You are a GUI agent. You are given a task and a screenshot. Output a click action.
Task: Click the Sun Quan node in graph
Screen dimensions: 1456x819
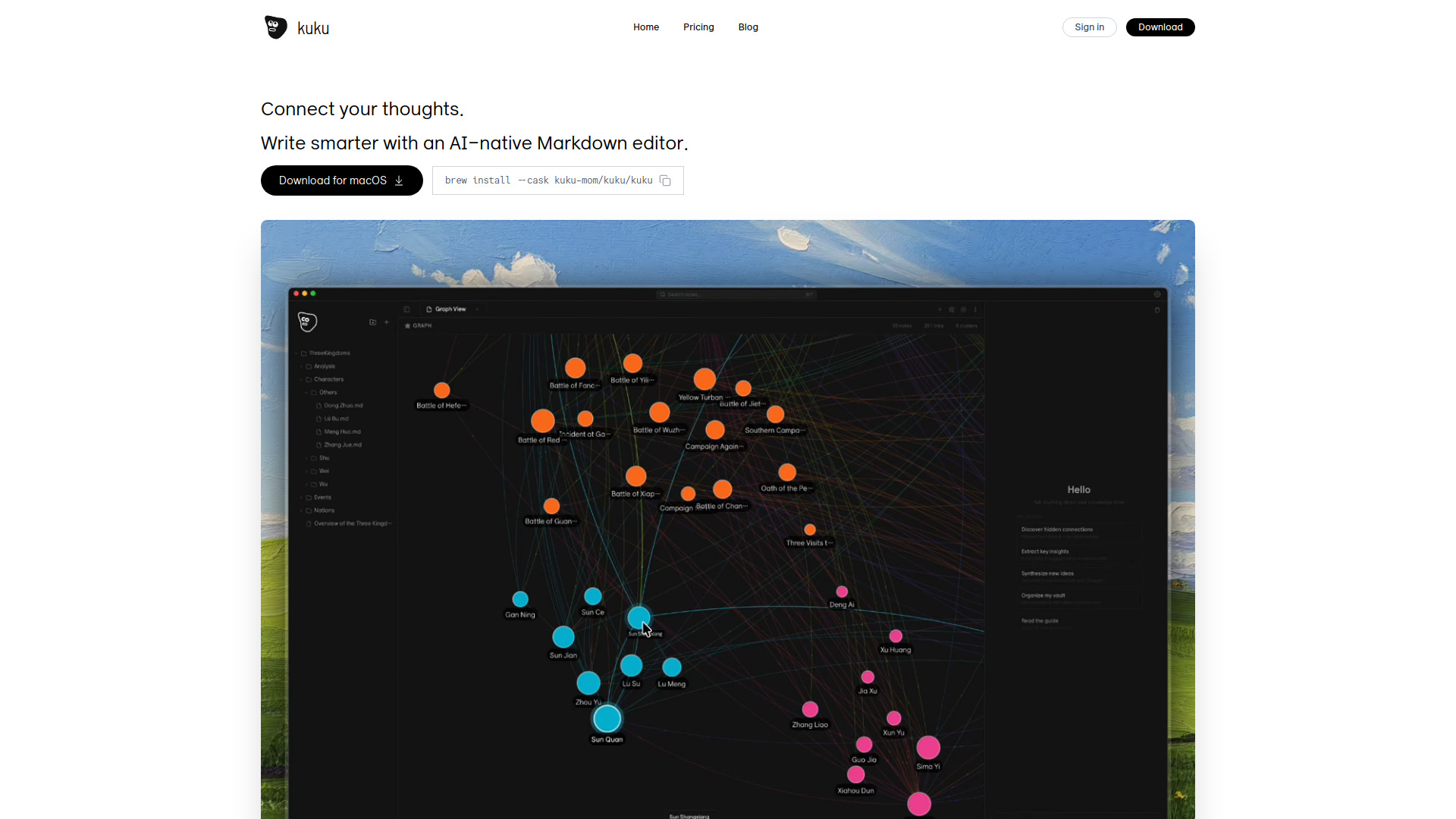(x=607, y=718)
